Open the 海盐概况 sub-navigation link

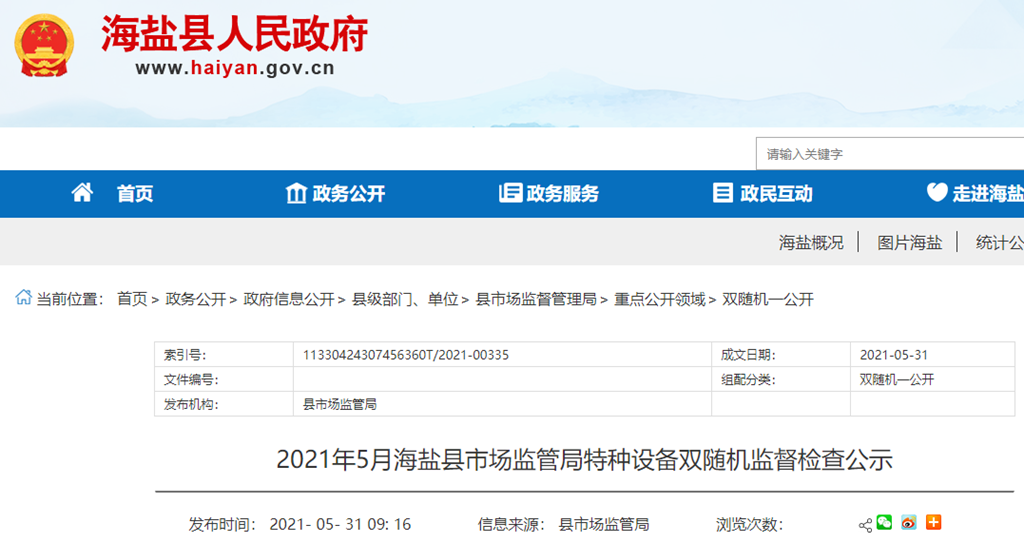811,242
